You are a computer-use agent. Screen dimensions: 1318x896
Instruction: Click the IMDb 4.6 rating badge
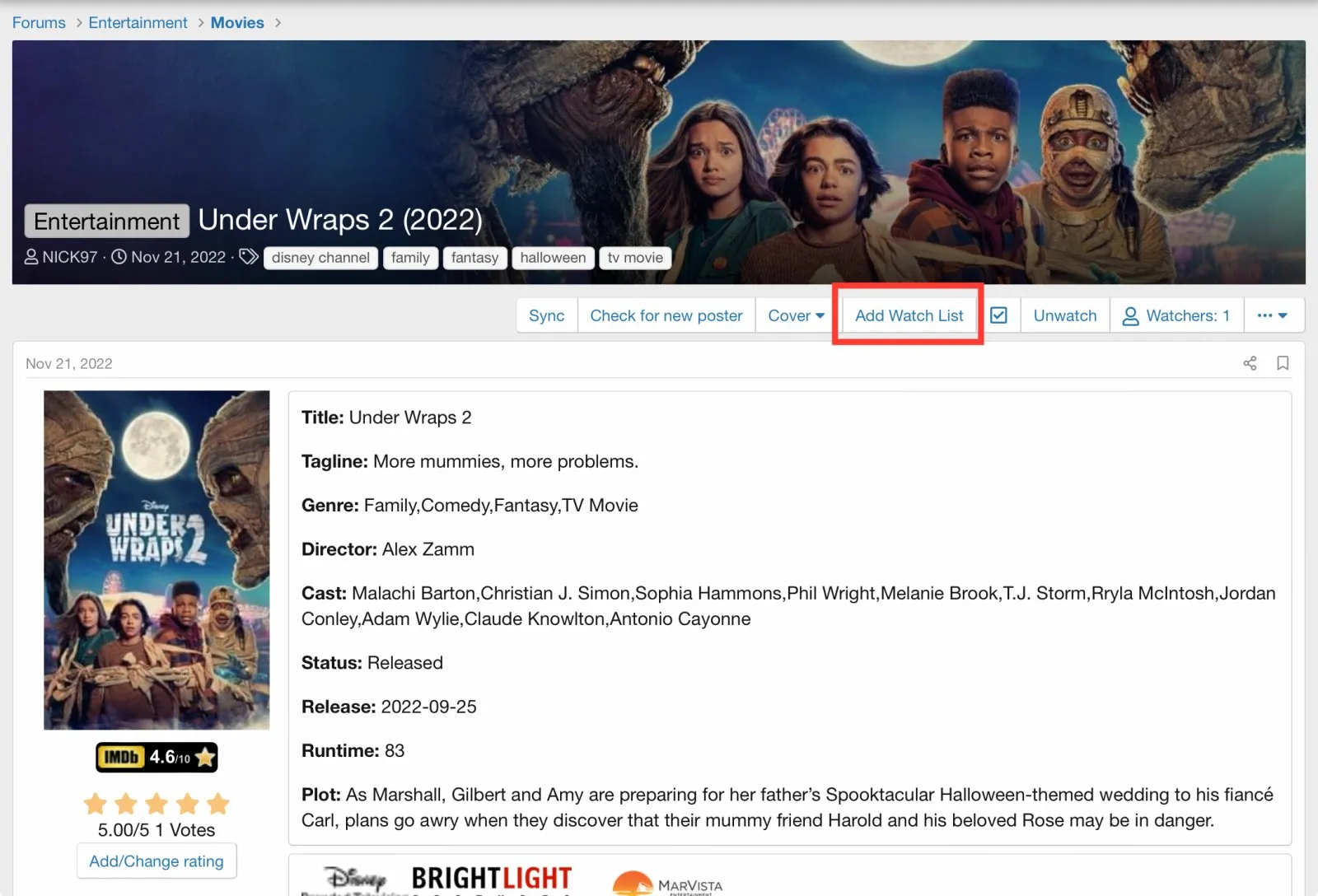pyautogui.click(x=157, y=757)
